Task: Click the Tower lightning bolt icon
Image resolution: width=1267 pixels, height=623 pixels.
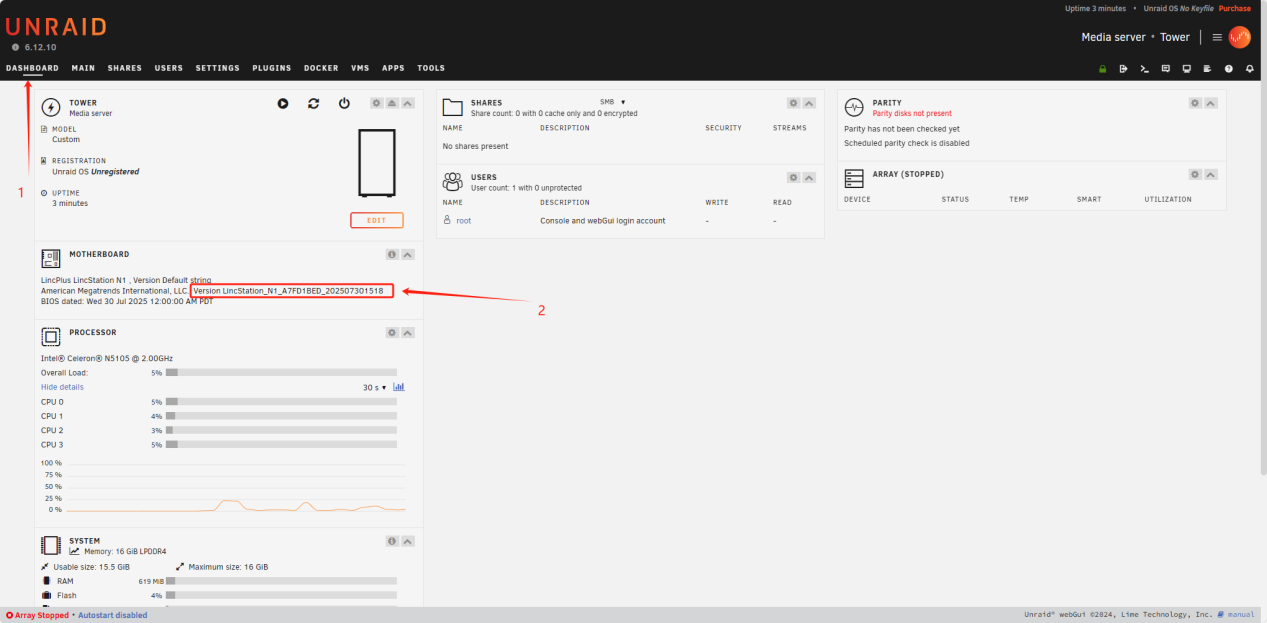Action: tap(51, 107)
